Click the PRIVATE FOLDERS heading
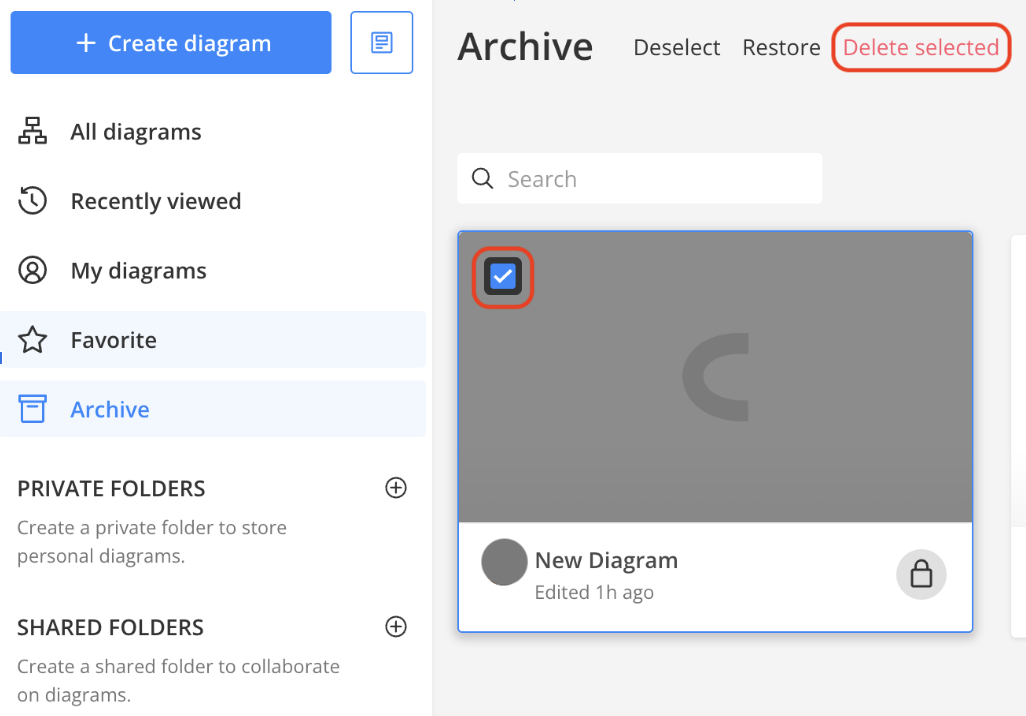This screenshot has width=1026, height=716. [111, 488]
